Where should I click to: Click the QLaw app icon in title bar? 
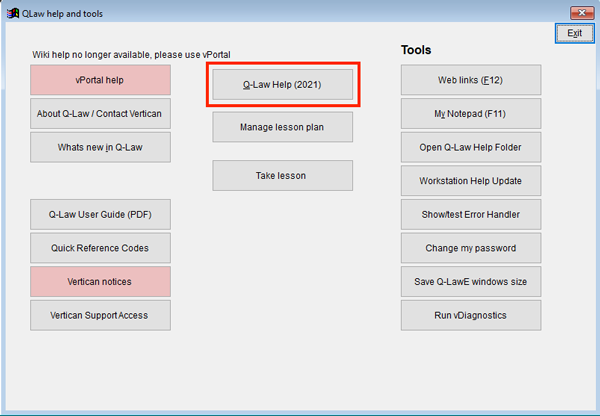13,13
